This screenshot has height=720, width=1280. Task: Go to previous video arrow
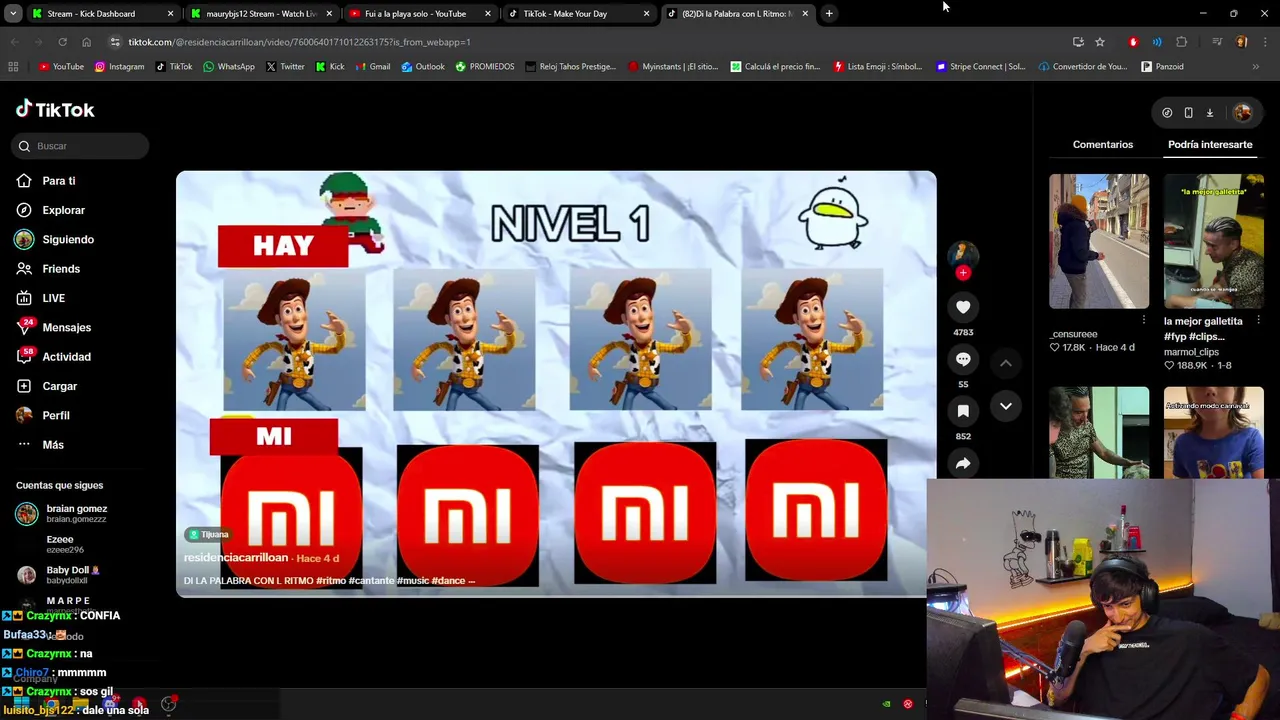[x=1005, y=363]
